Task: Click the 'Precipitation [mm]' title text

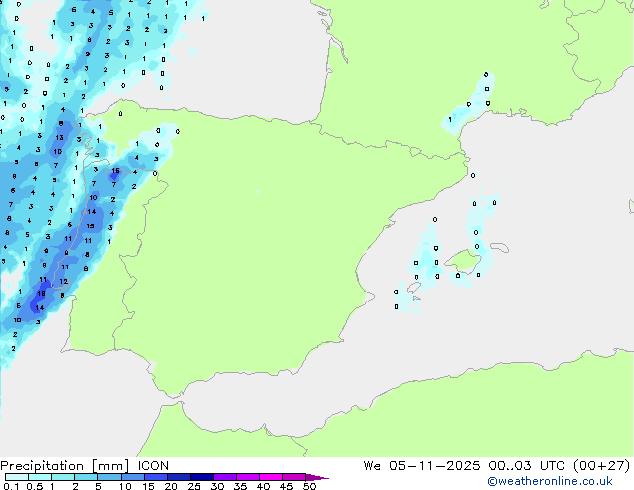Action: [65, 466]
